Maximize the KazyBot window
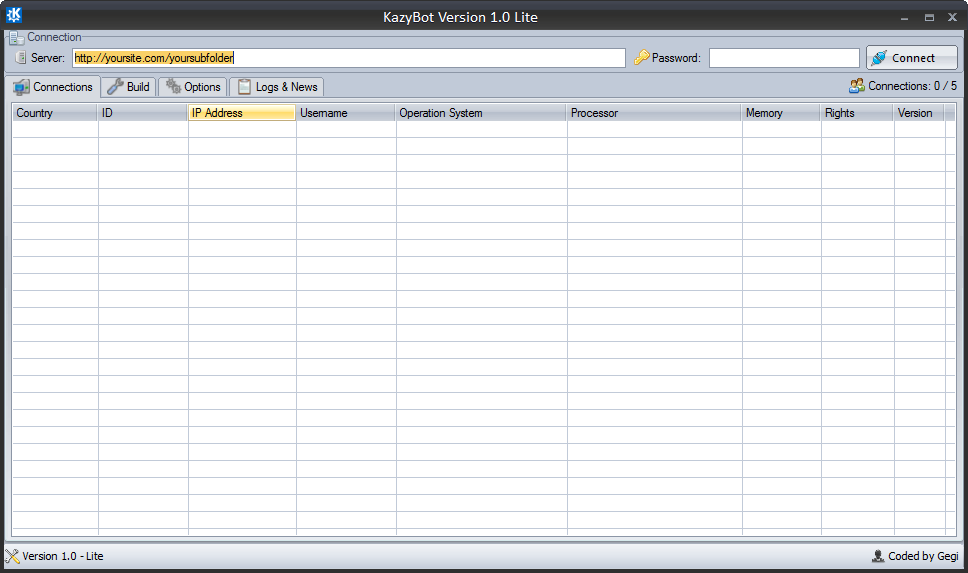968x573 pixels. point(929,17)
